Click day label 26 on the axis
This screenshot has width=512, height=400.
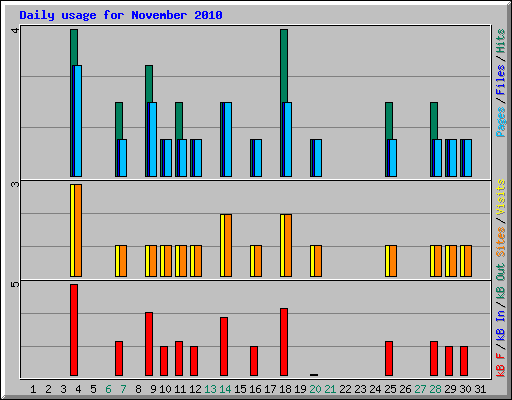click(405, 389)
